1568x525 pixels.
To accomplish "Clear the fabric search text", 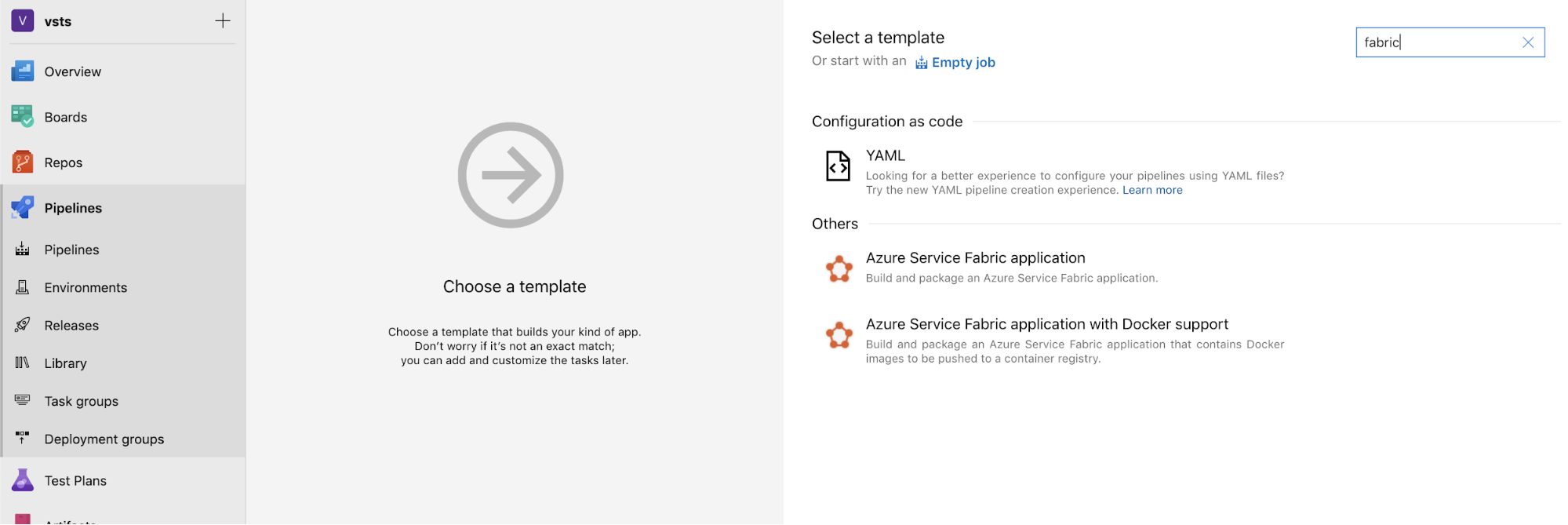I will 1527,42.
